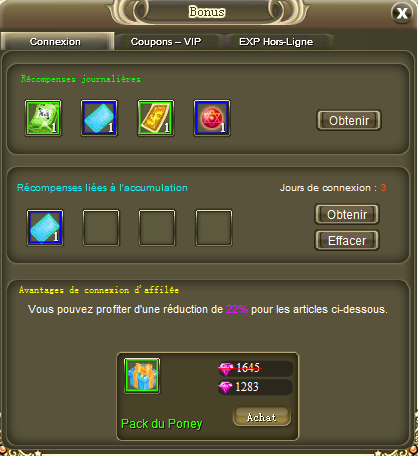418x456 pixels.
Task: Select the blue ticket accumulation reward icon
Action: 45,228
